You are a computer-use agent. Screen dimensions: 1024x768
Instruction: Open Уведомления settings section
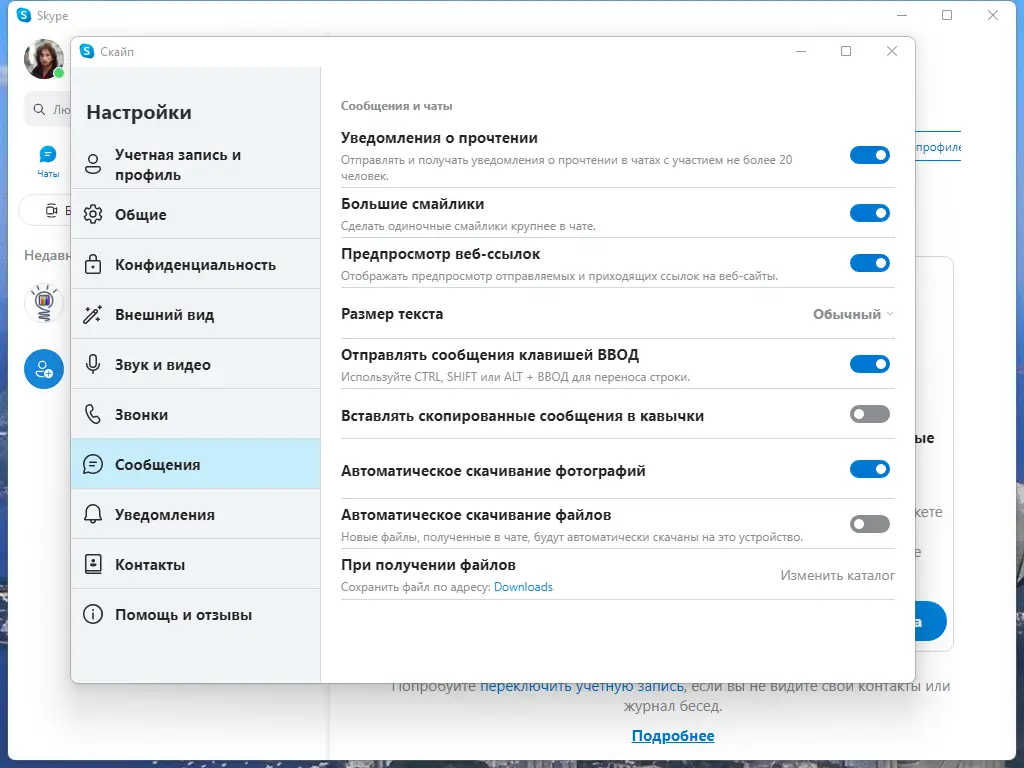(196, 514)
